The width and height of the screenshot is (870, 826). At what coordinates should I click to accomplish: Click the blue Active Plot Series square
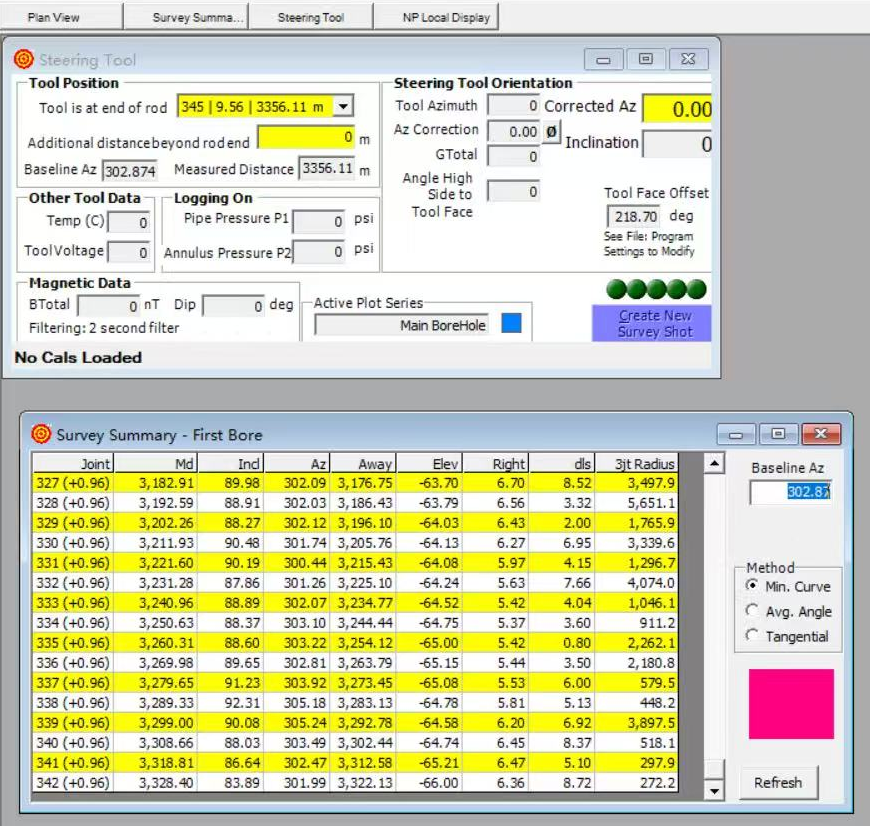[511, 324]
